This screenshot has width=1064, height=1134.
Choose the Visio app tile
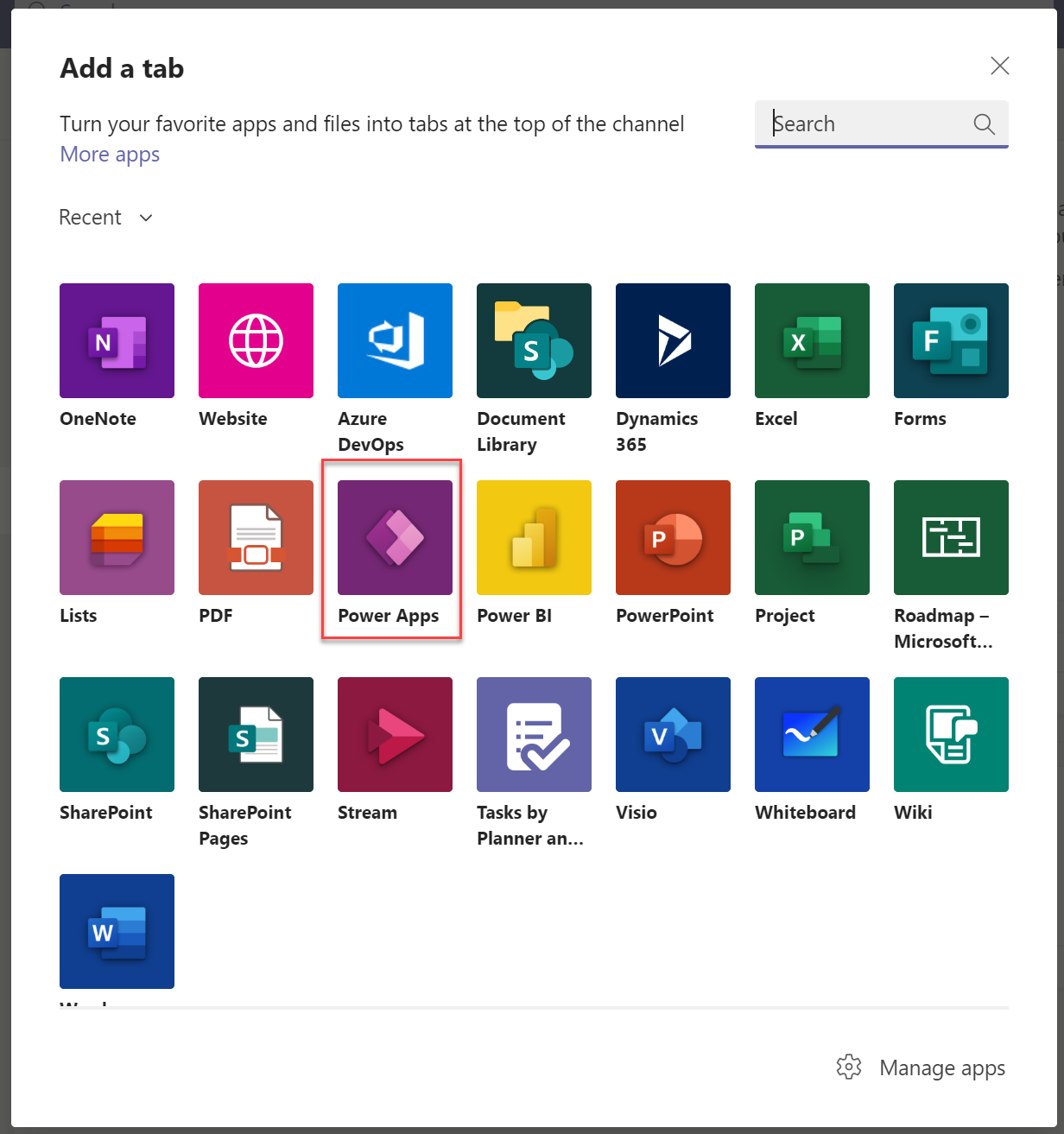pos(673,734)
